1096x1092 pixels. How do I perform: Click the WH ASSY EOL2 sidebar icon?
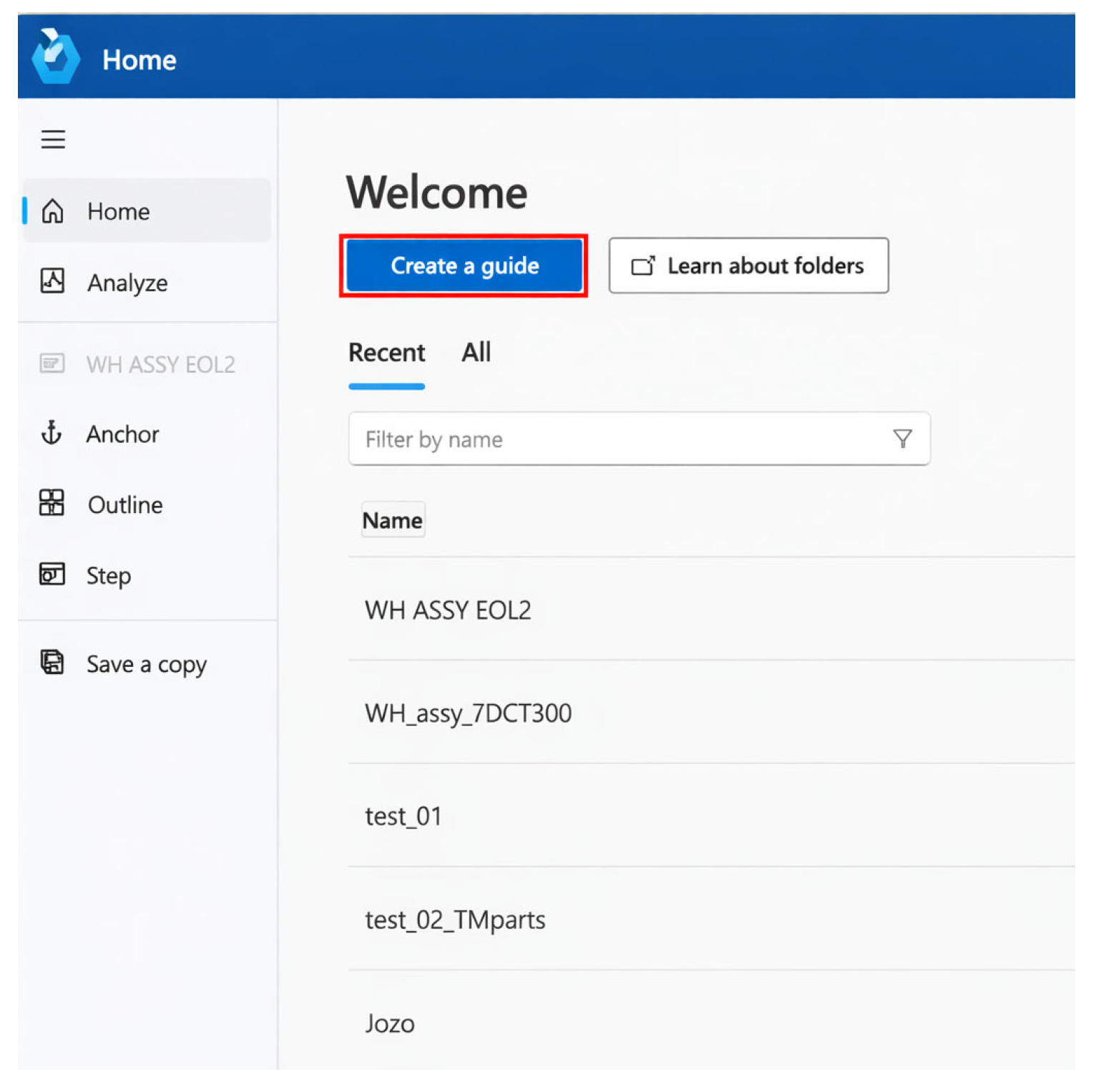click(52, 364)
